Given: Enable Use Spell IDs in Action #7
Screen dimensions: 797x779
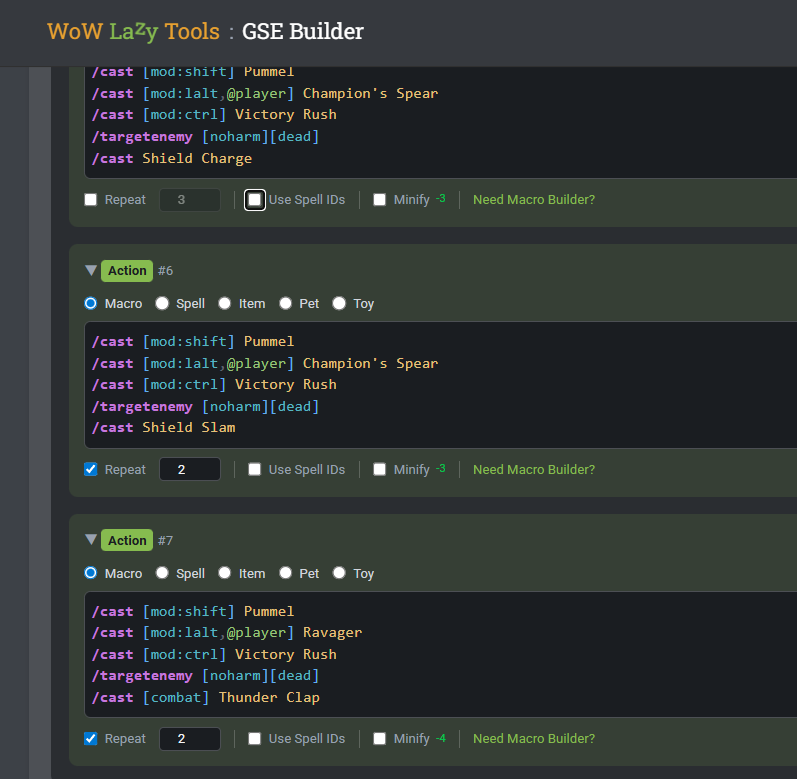Looking at the screenshot, I should (x=255, y=739).
